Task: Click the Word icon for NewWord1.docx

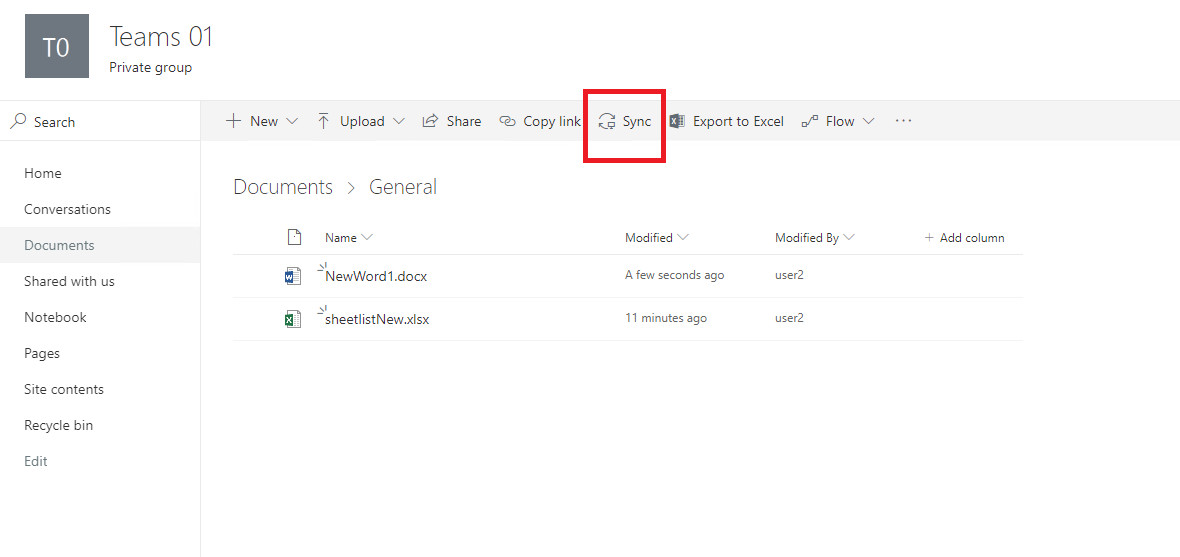Action: click(293, 276)
